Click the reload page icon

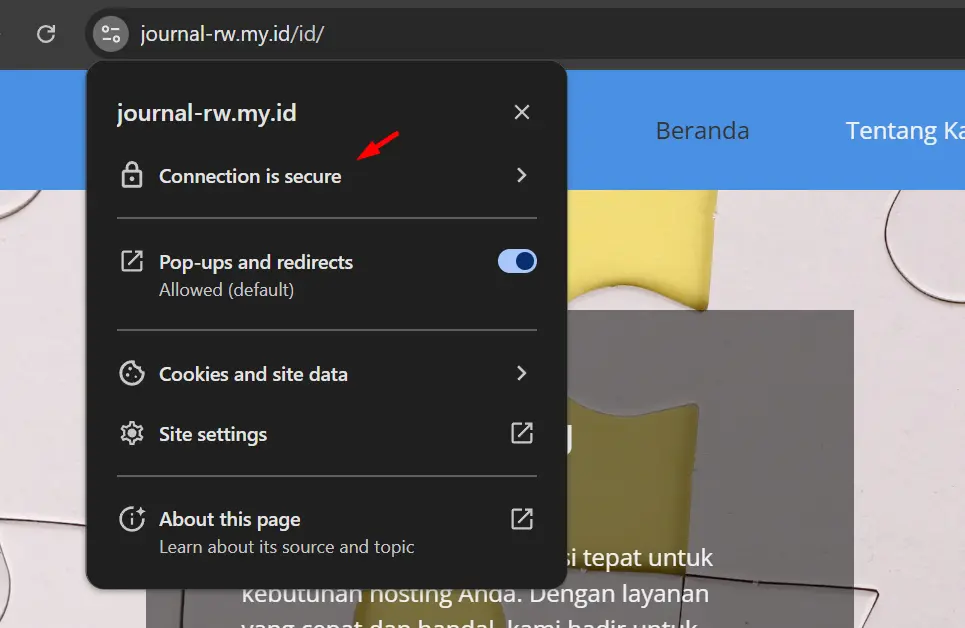click(45, 34)
